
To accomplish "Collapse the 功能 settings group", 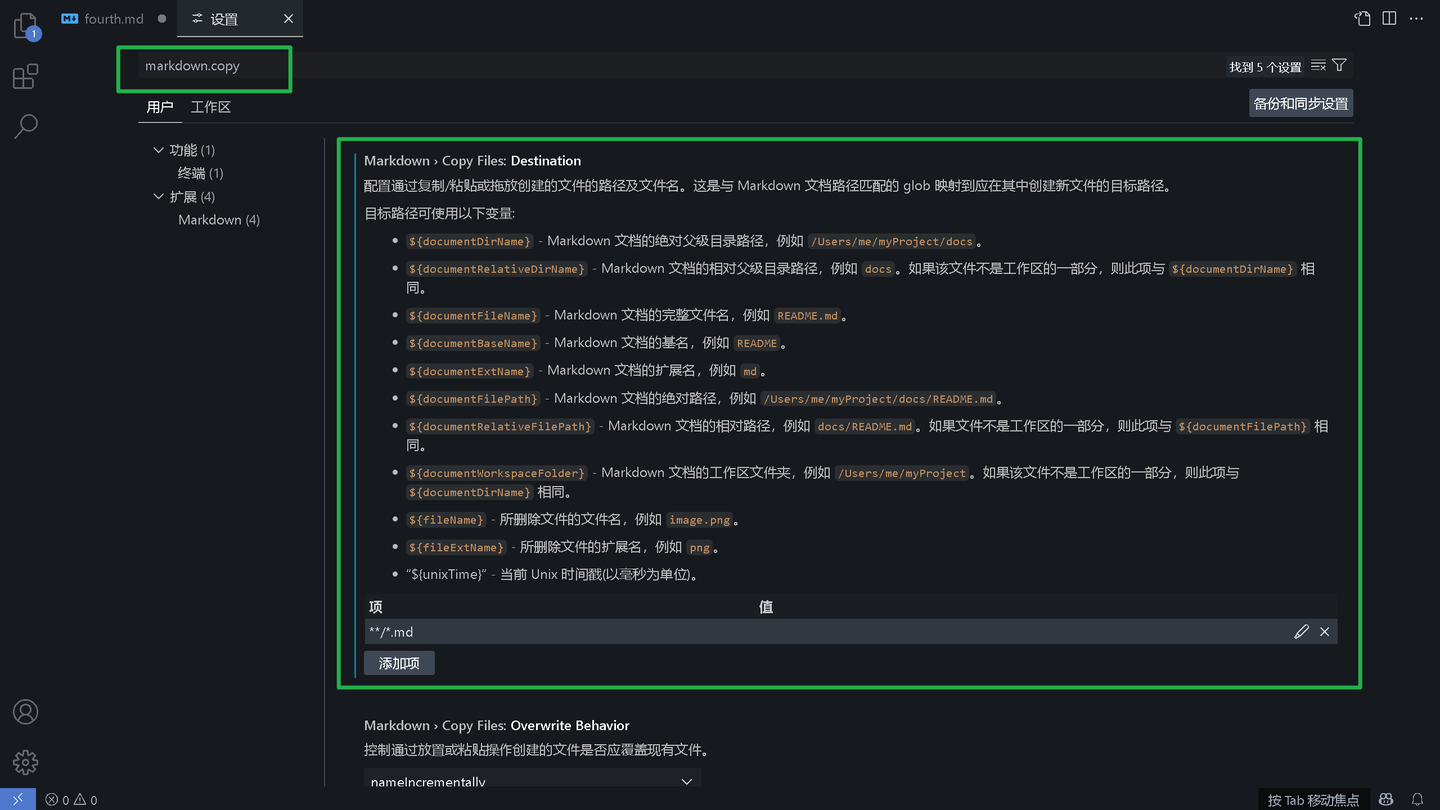I will [159, 149].
